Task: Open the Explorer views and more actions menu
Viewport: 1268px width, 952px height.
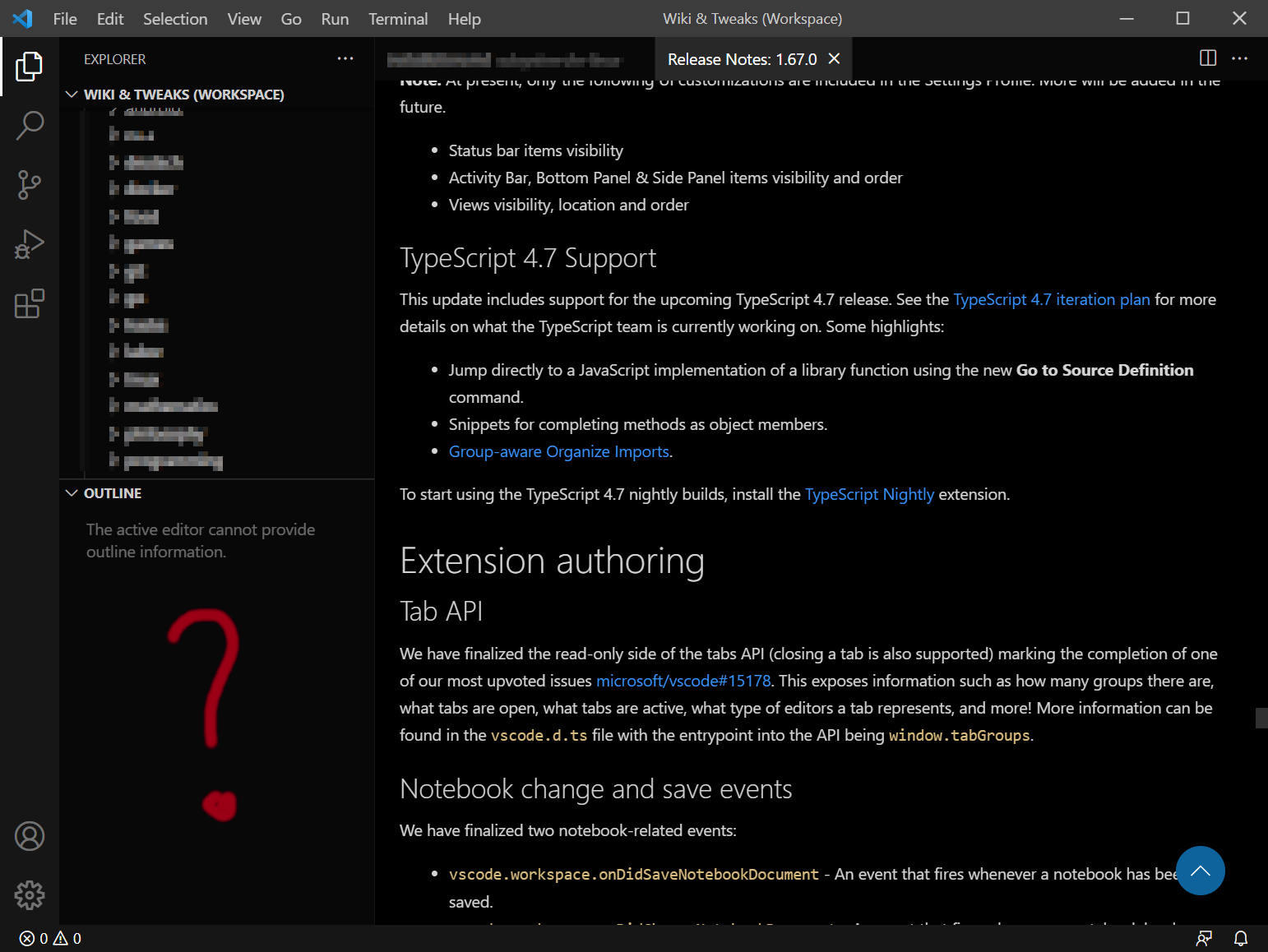Action: click(345, 58)
